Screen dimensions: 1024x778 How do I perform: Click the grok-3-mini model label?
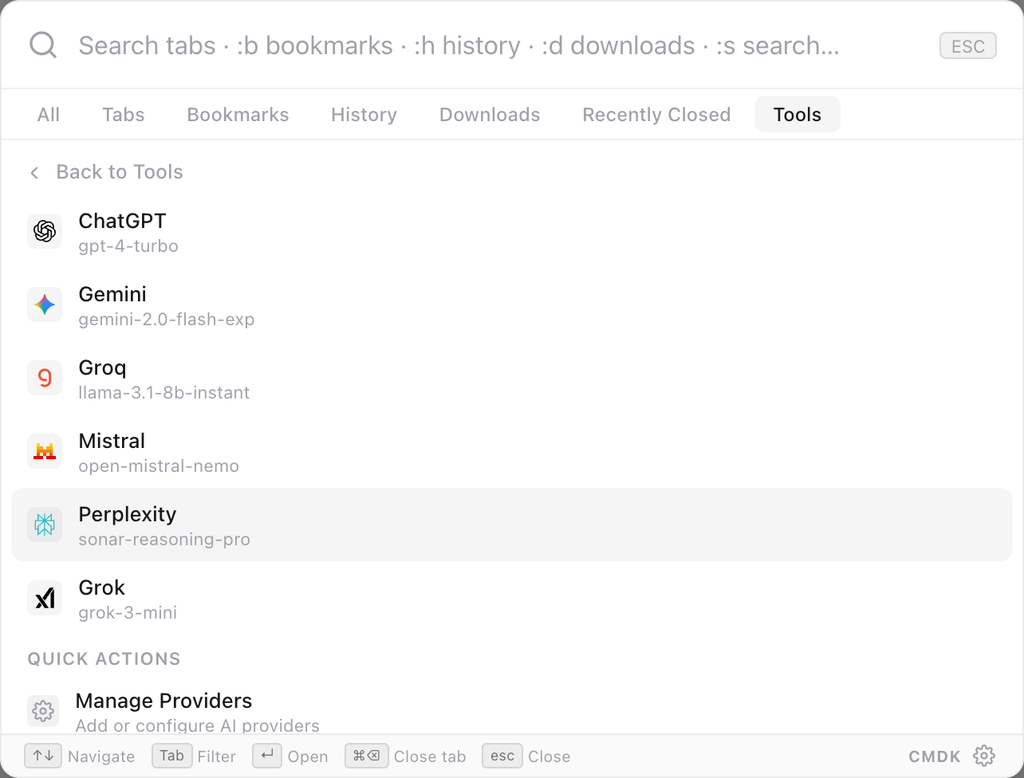click(127, 613)
